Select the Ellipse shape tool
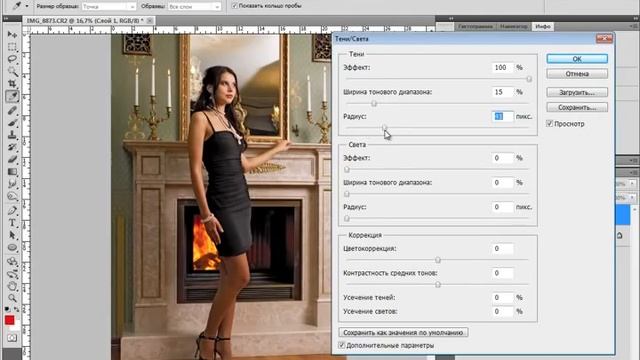The image size is (640, 360). (12, 247)
